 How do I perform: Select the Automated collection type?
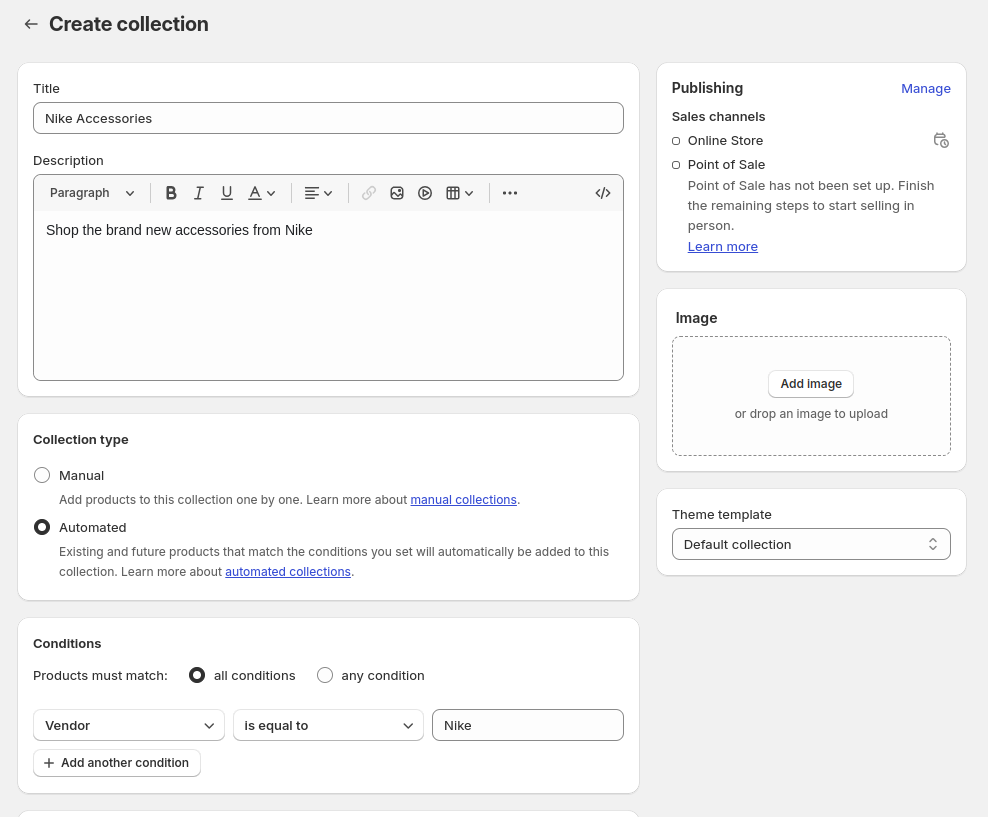[42, 527]
